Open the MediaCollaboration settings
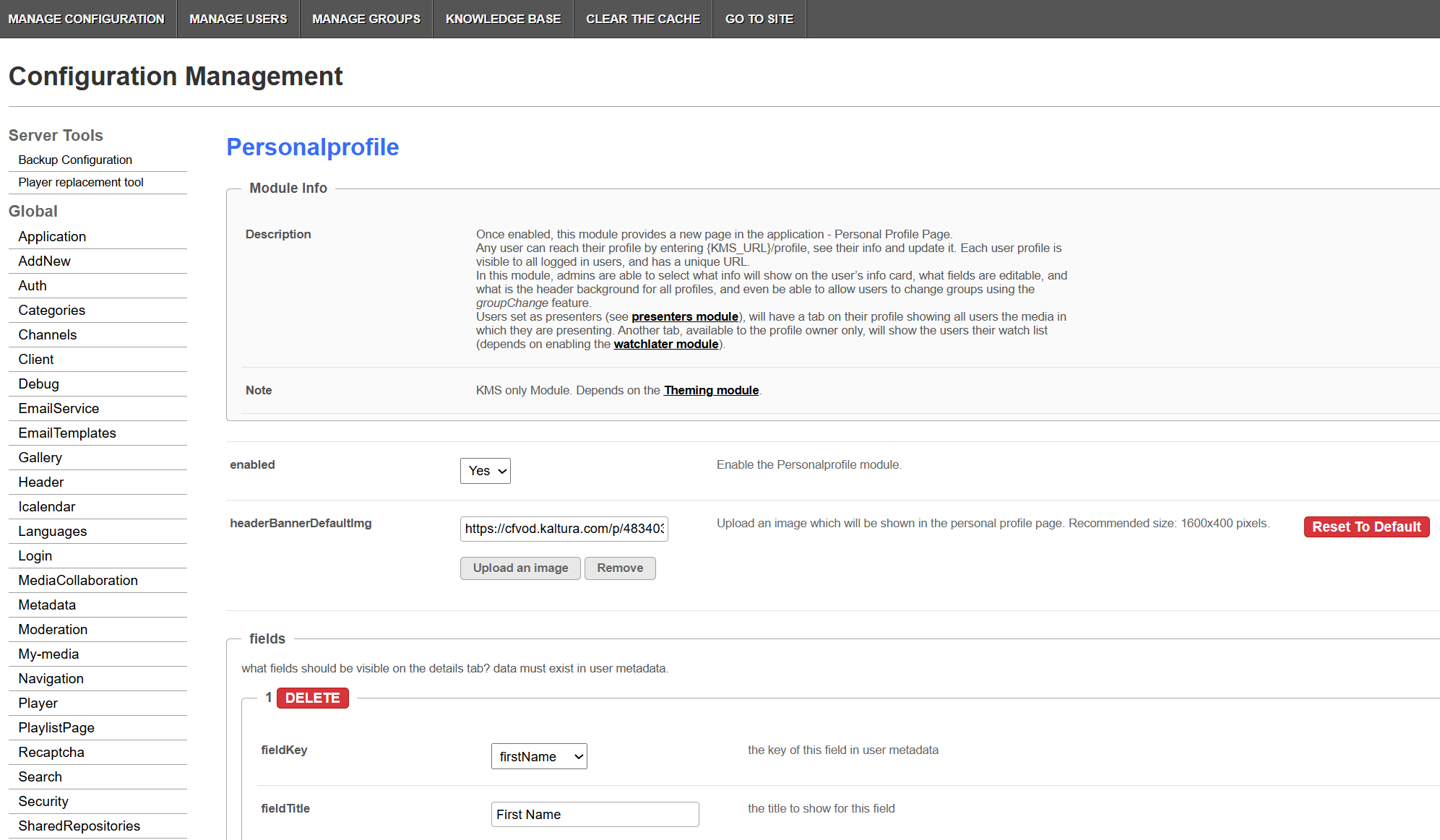1440x840 pixels. [x=78, y=580]
